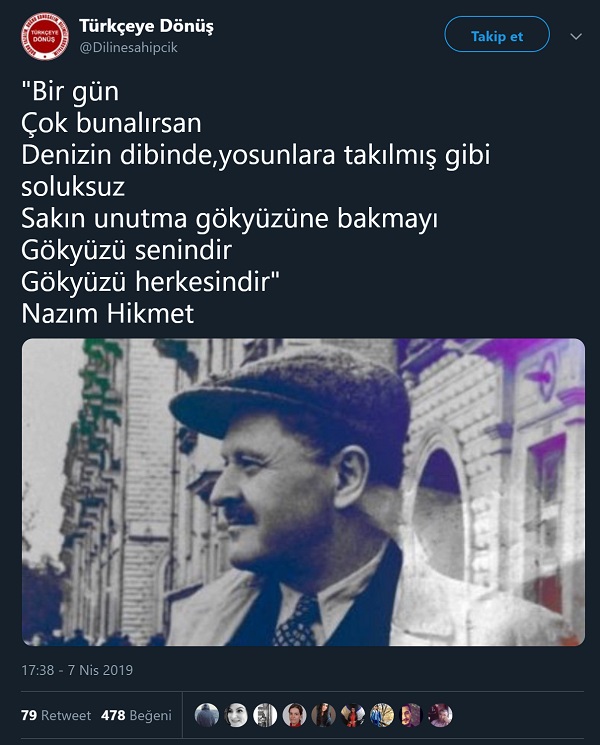Open fifth liker avatar of long dark-haired woman
This screenshot has height=745, width=600.
[324, 715]
